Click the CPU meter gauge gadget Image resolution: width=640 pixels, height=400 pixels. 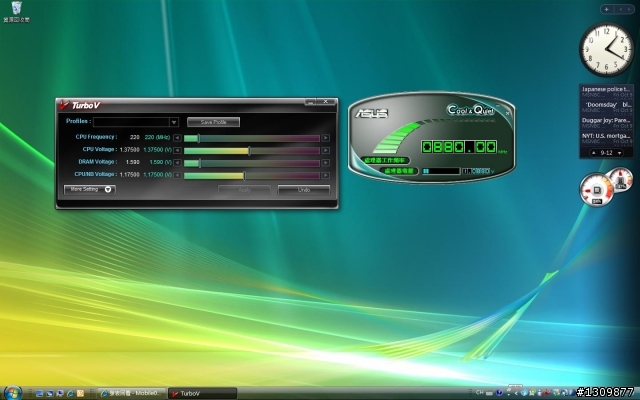(596, 190)
